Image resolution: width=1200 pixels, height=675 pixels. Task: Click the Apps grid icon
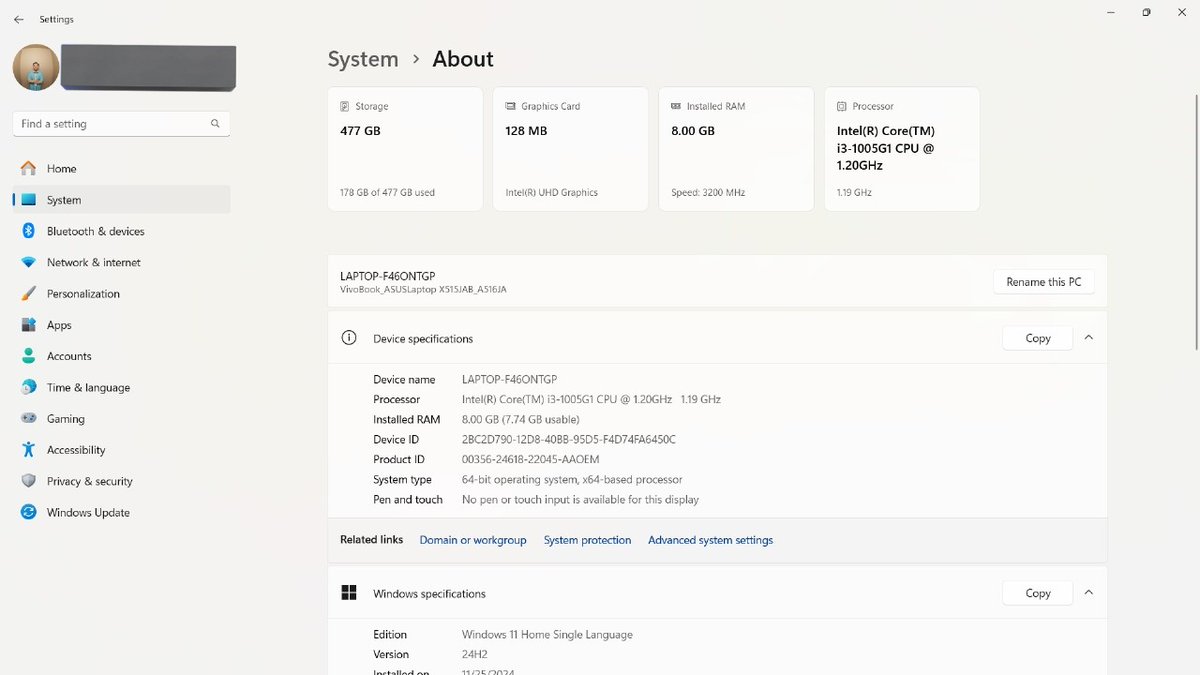tap(28, 325)
